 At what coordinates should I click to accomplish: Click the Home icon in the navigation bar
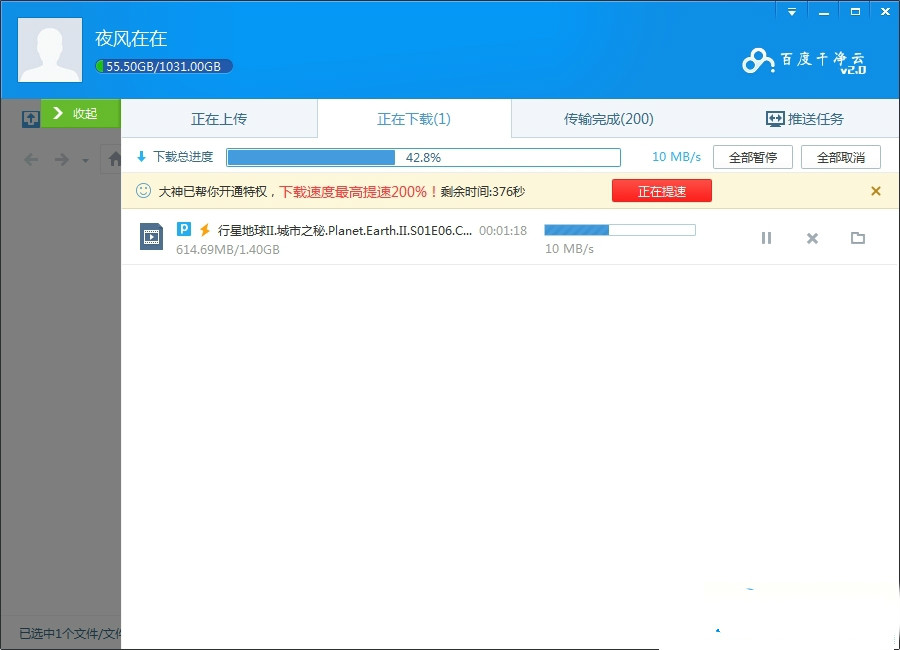tap(114, 158)
